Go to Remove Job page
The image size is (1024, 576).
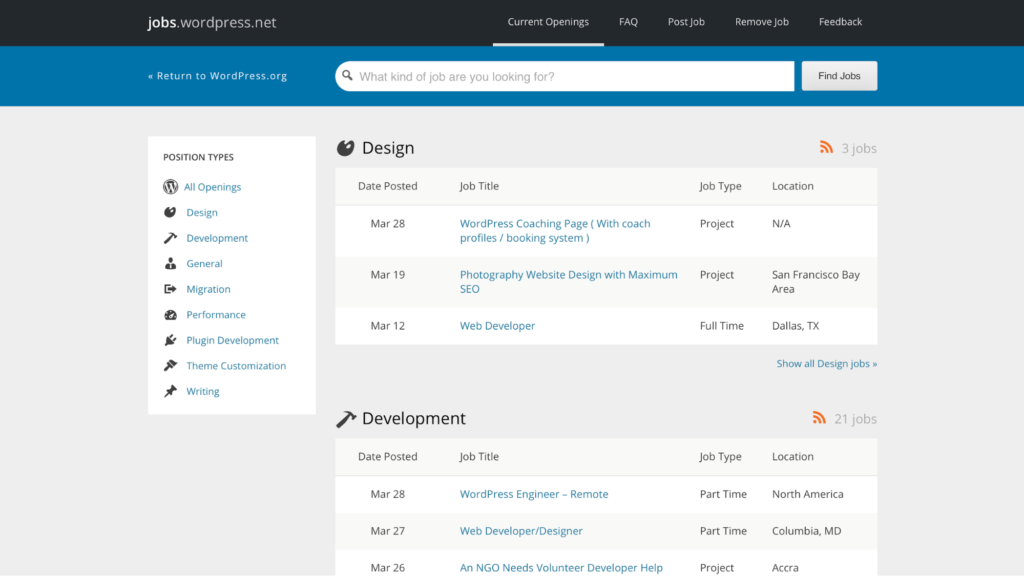tap(761, 22)
